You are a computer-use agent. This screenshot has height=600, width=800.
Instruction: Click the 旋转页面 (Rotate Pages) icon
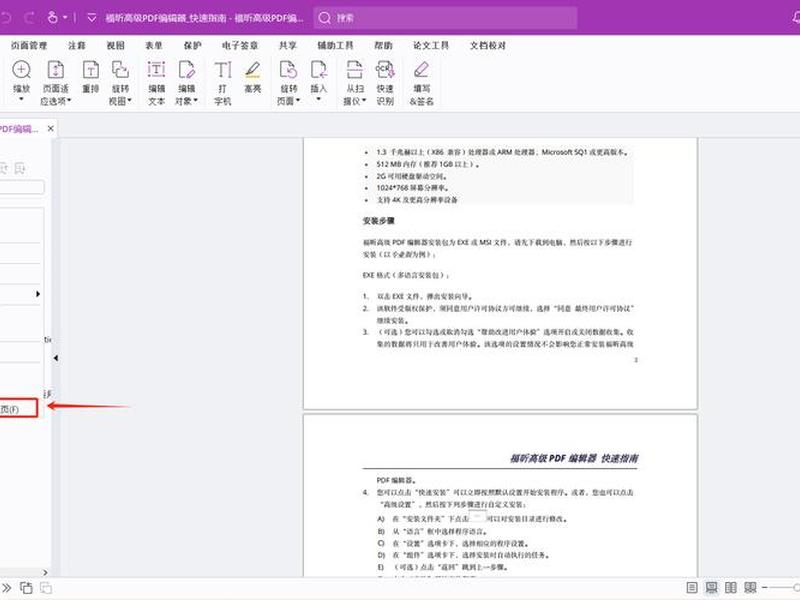pos(288,70)
